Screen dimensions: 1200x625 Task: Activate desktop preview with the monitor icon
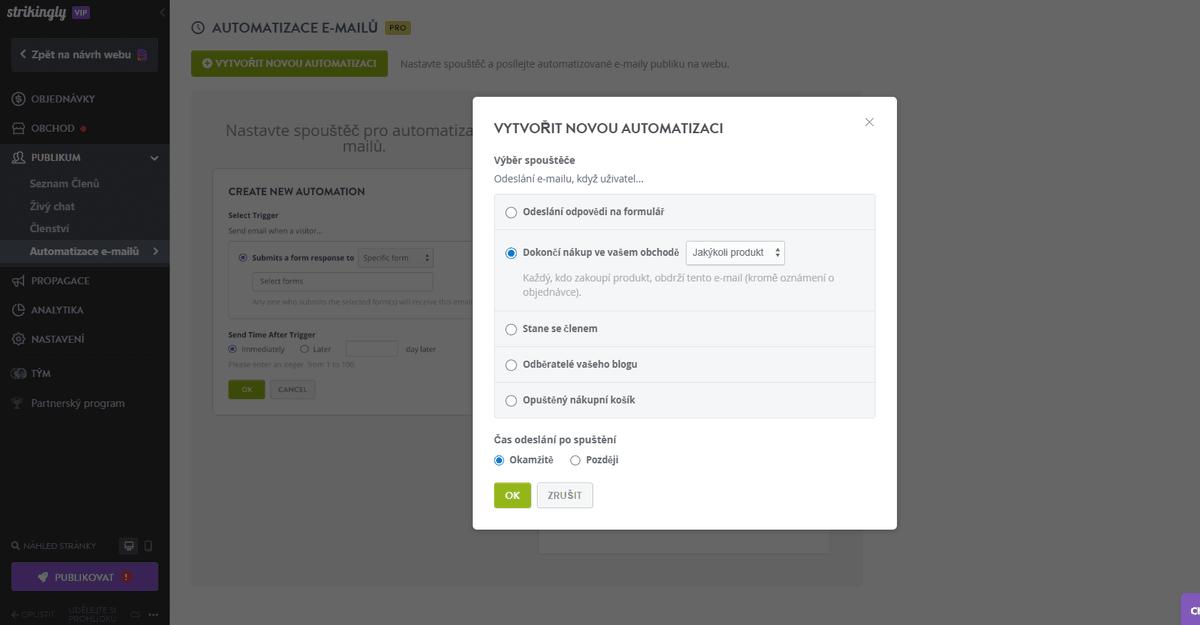(128, 546)
